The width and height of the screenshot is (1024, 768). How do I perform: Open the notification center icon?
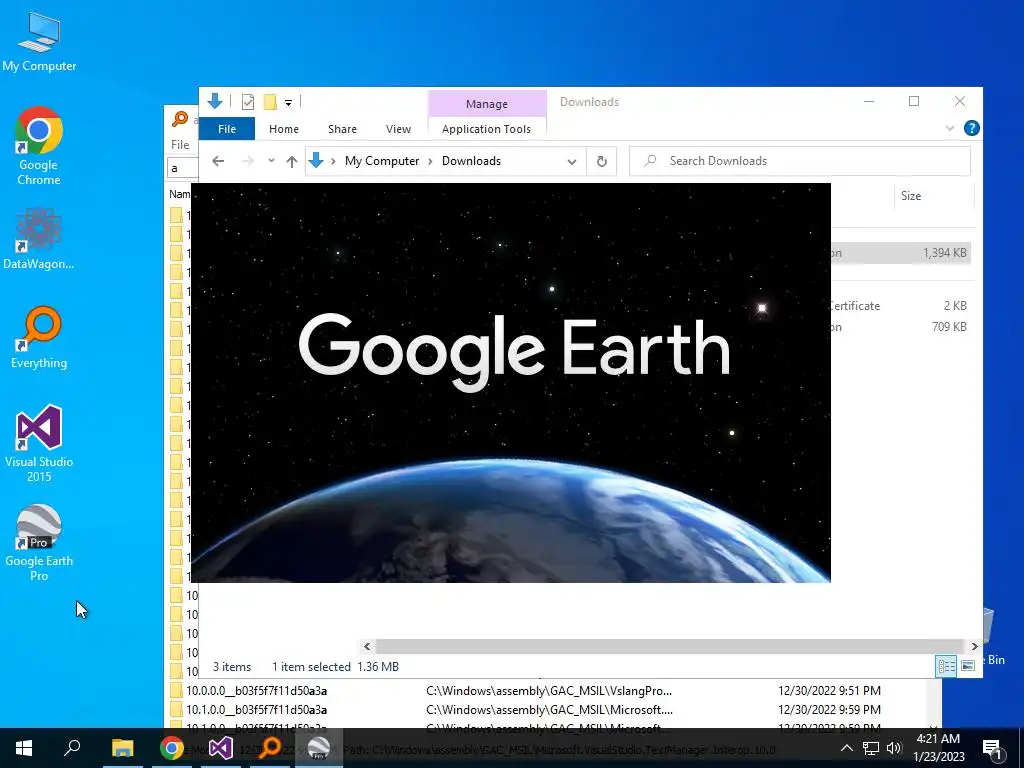point(991,749)
